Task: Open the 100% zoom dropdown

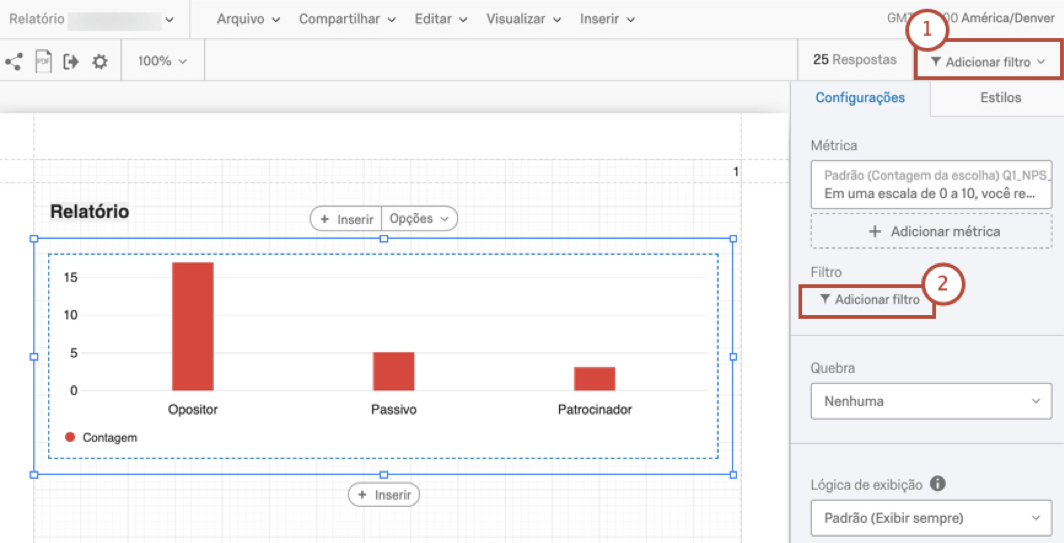Action: (x=163, y=61)
